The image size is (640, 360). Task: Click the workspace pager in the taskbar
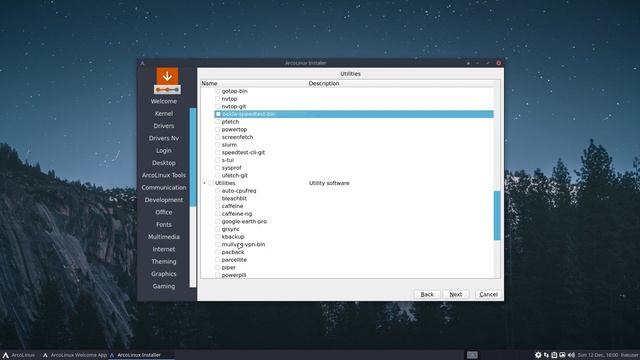point(472,355)
